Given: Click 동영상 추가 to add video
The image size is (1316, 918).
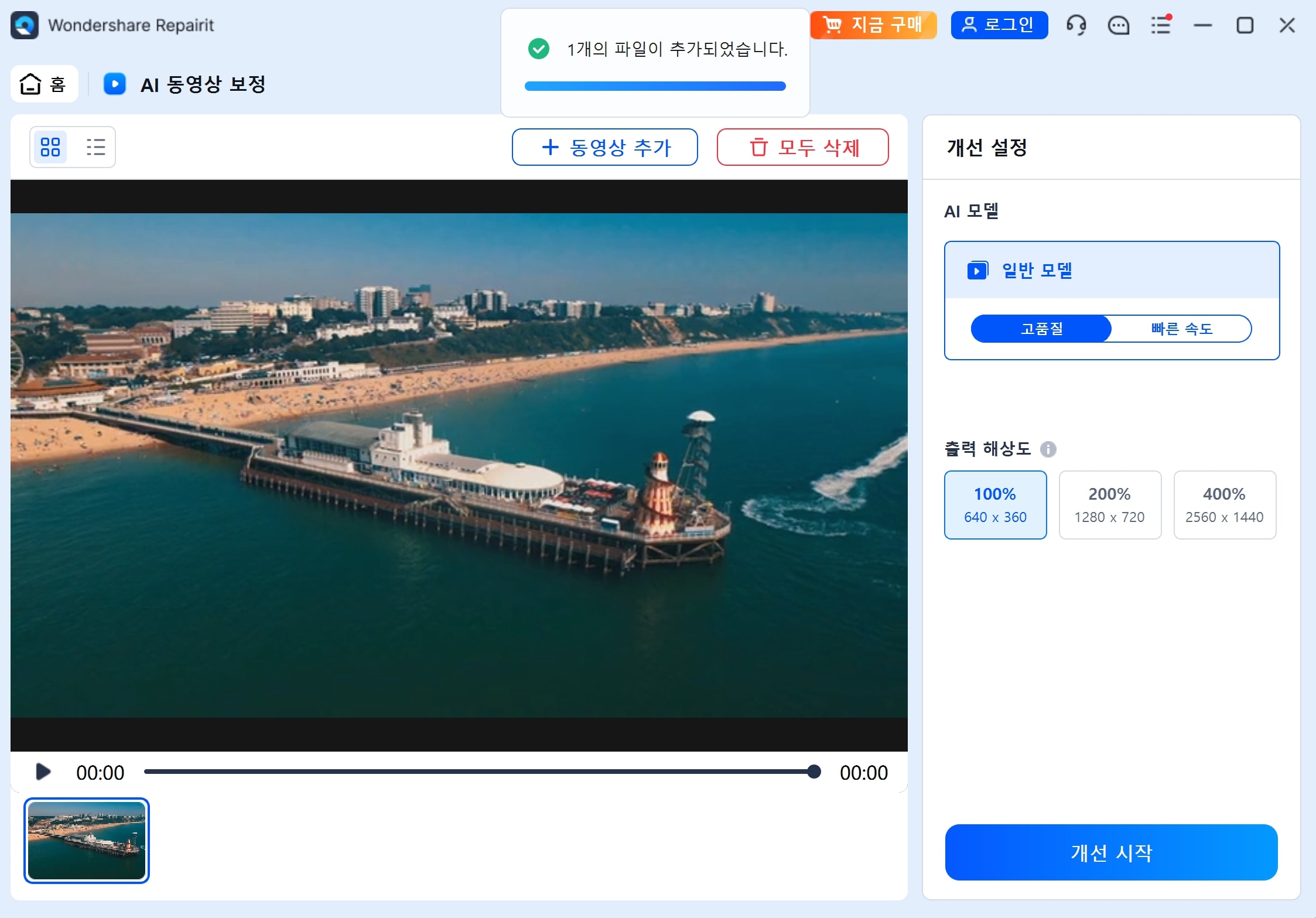Looking at the screenshot, I should [604, 147].
